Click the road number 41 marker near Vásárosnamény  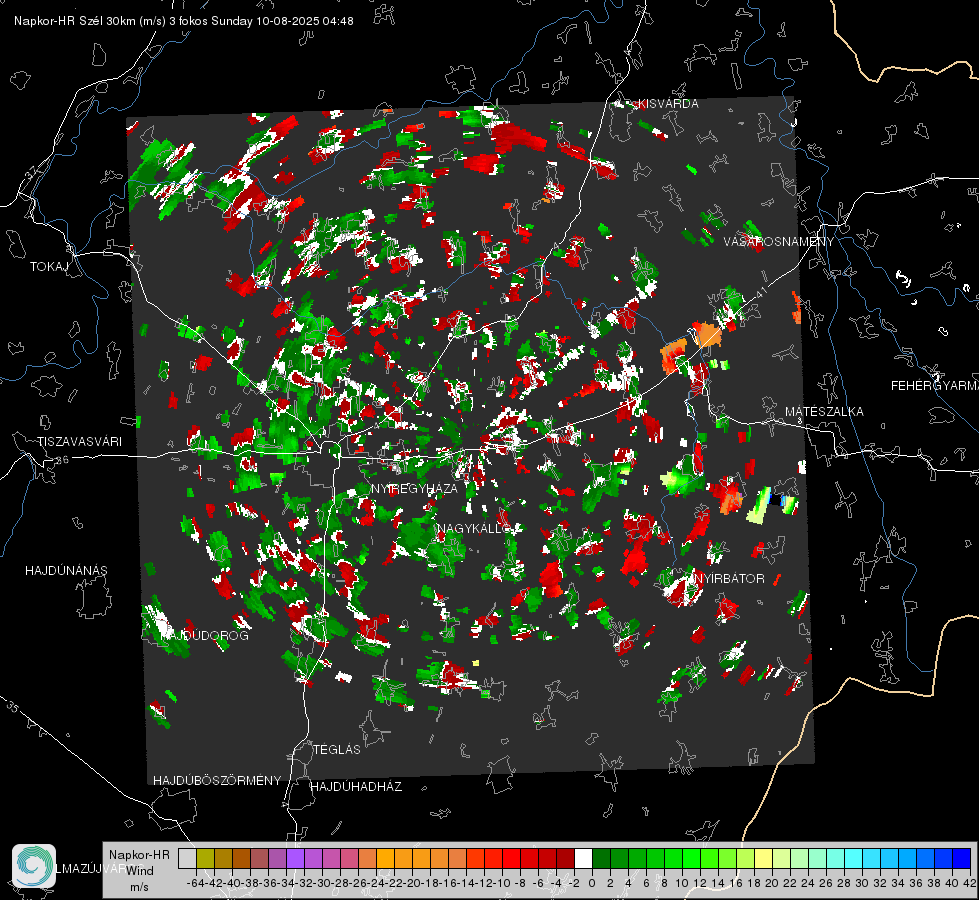[x=761, y=291]
